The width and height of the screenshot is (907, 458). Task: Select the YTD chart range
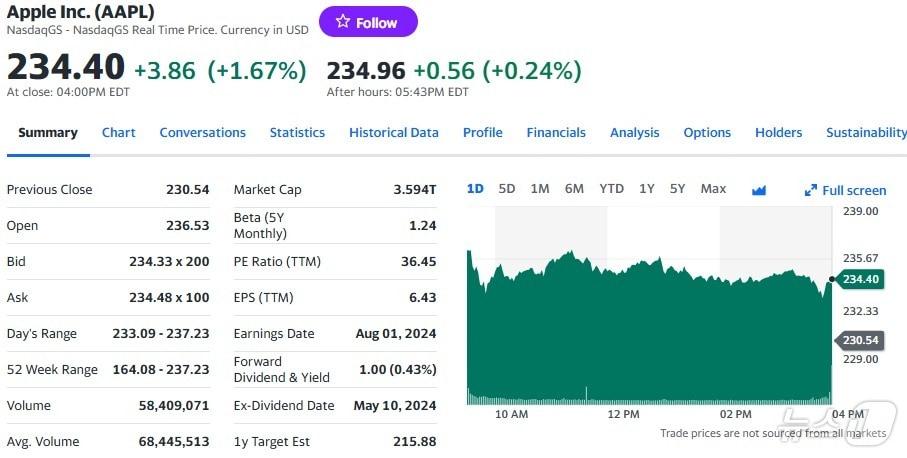point(611,189)
